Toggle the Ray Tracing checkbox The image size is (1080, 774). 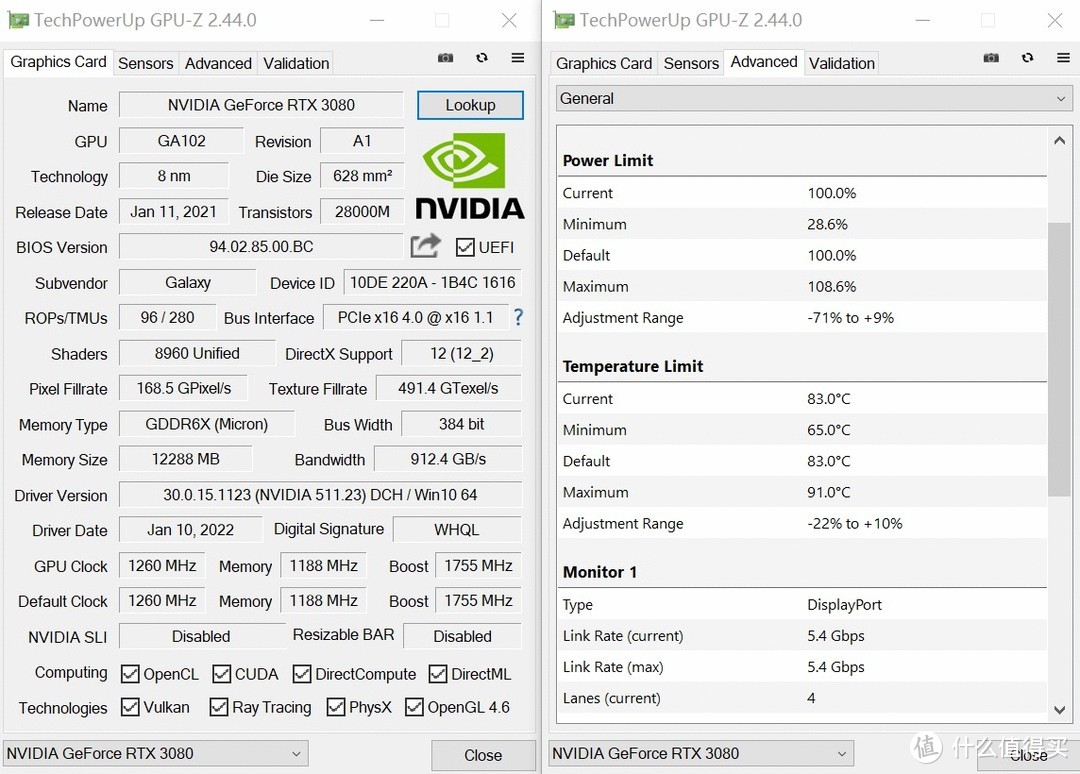(x=218, y=707)
